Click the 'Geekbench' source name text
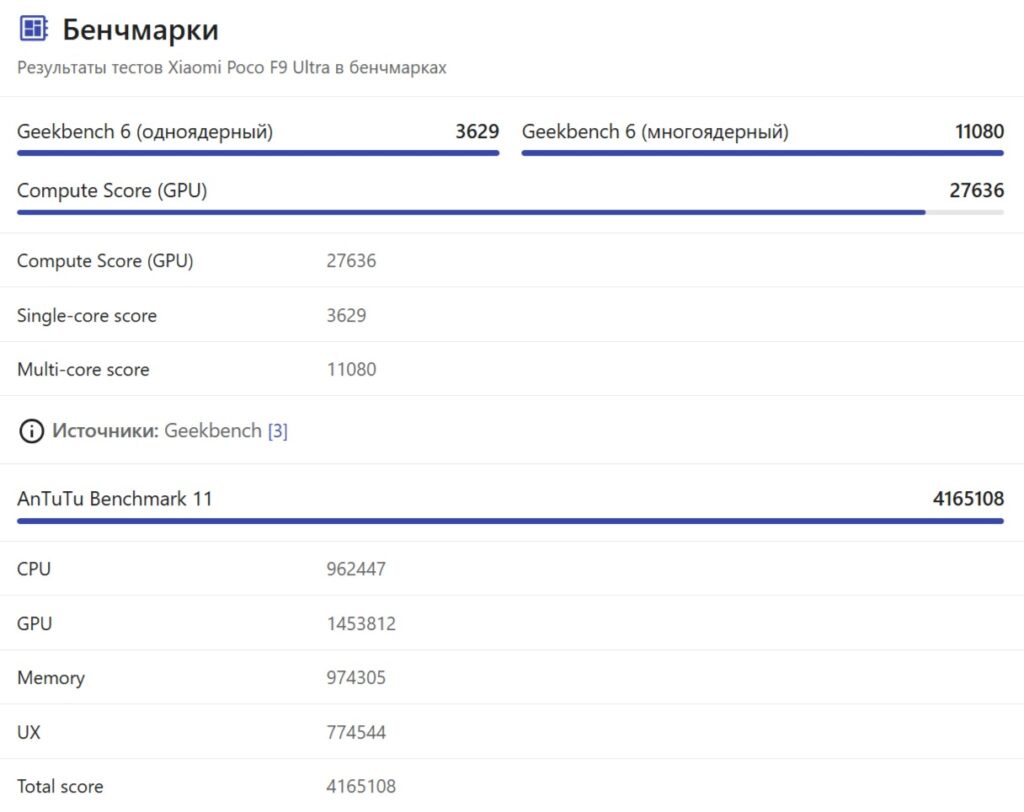This screenshot has width=1024, height=812. [213, 431]
